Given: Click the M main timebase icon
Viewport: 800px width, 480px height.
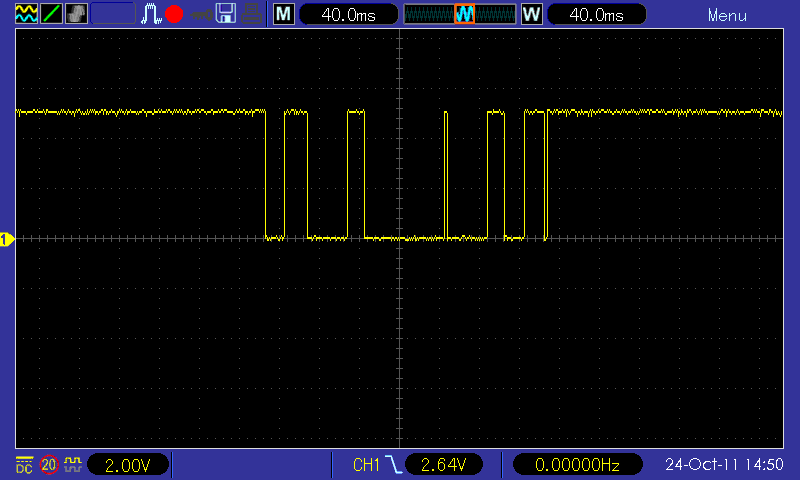Looking at the screenshot, I should [x=284, y=14].
